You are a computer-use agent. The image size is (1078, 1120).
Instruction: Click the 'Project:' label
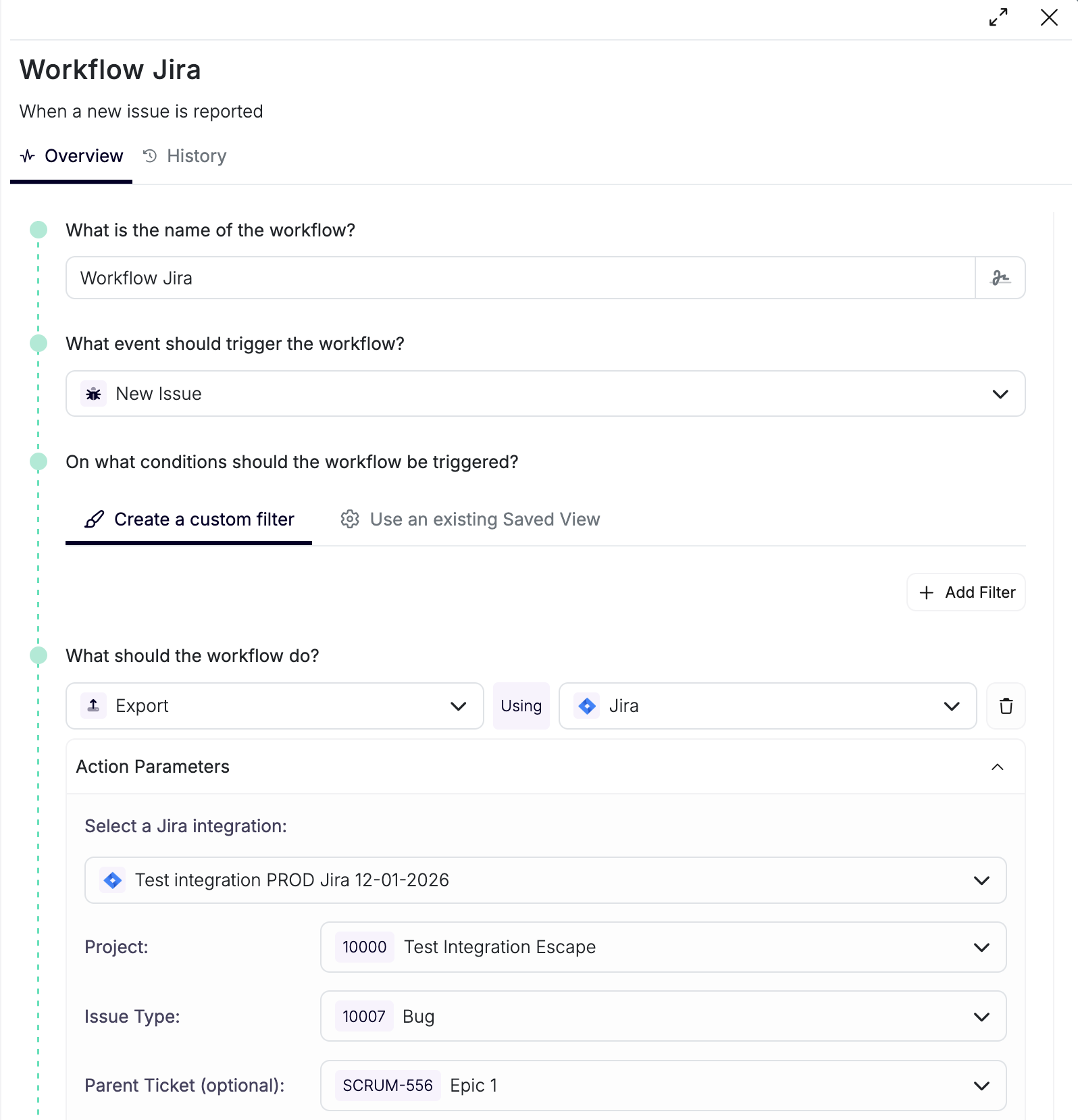116,947
